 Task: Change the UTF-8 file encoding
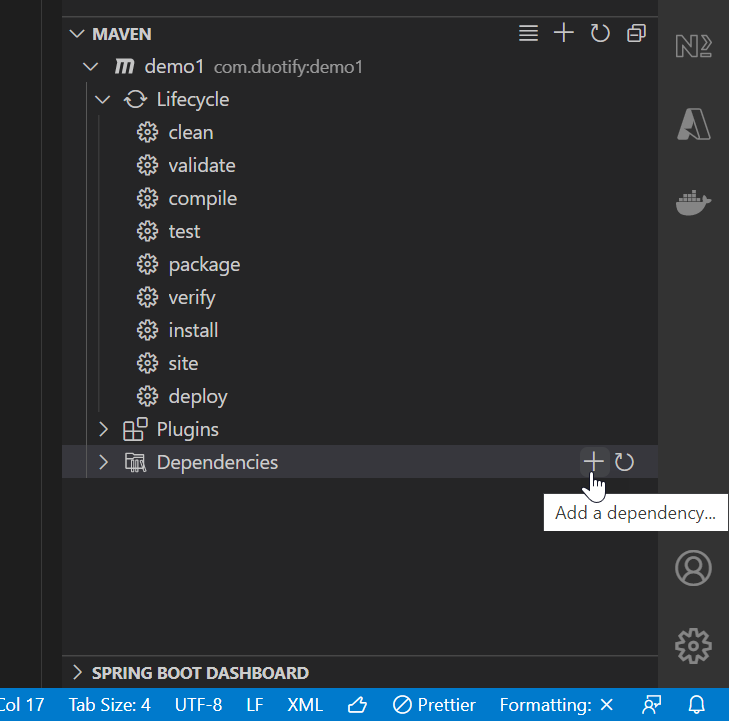pyautogui.click(x=199, y=705)
